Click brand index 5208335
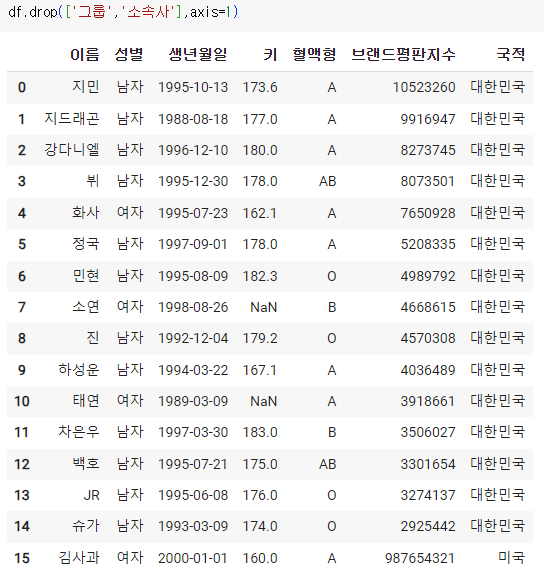 428,244
